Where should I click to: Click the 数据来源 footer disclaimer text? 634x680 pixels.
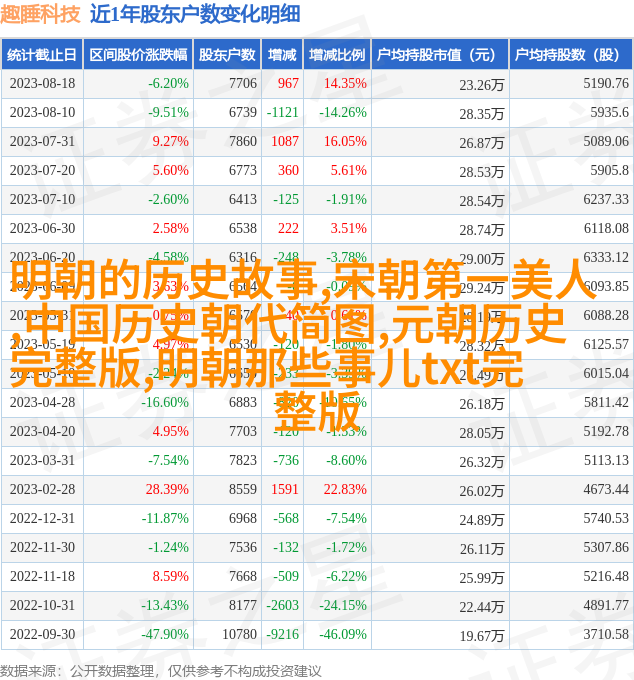point(160,671)
